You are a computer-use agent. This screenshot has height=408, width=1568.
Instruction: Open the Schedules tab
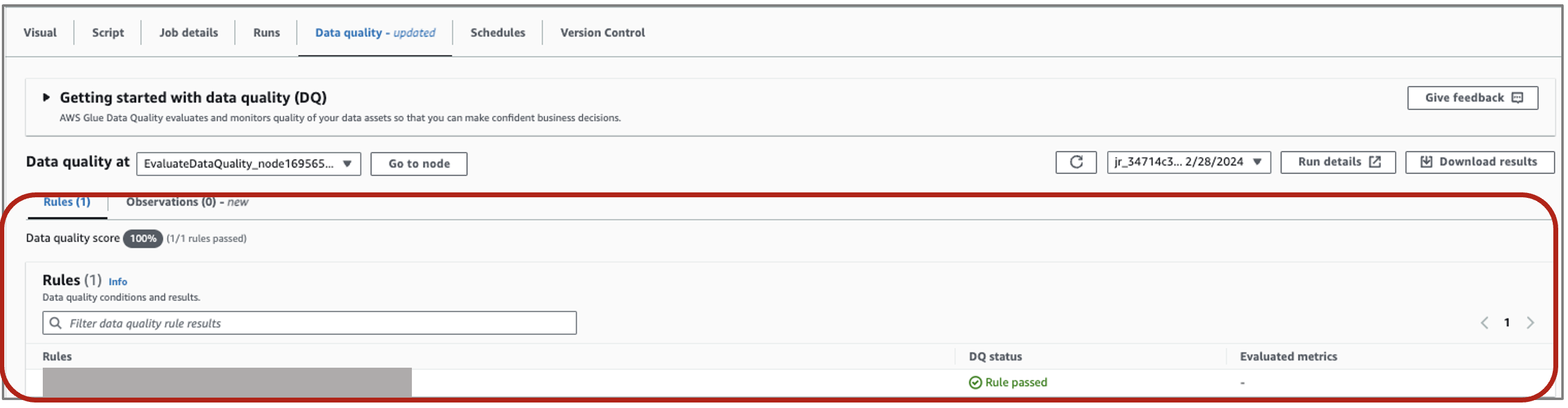(497, 32)
